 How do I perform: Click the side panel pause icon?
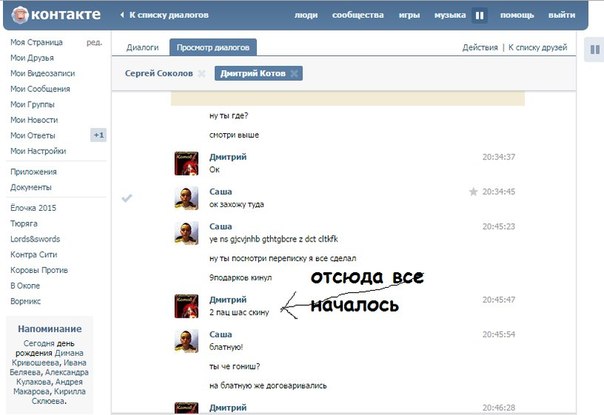point(595,50)
